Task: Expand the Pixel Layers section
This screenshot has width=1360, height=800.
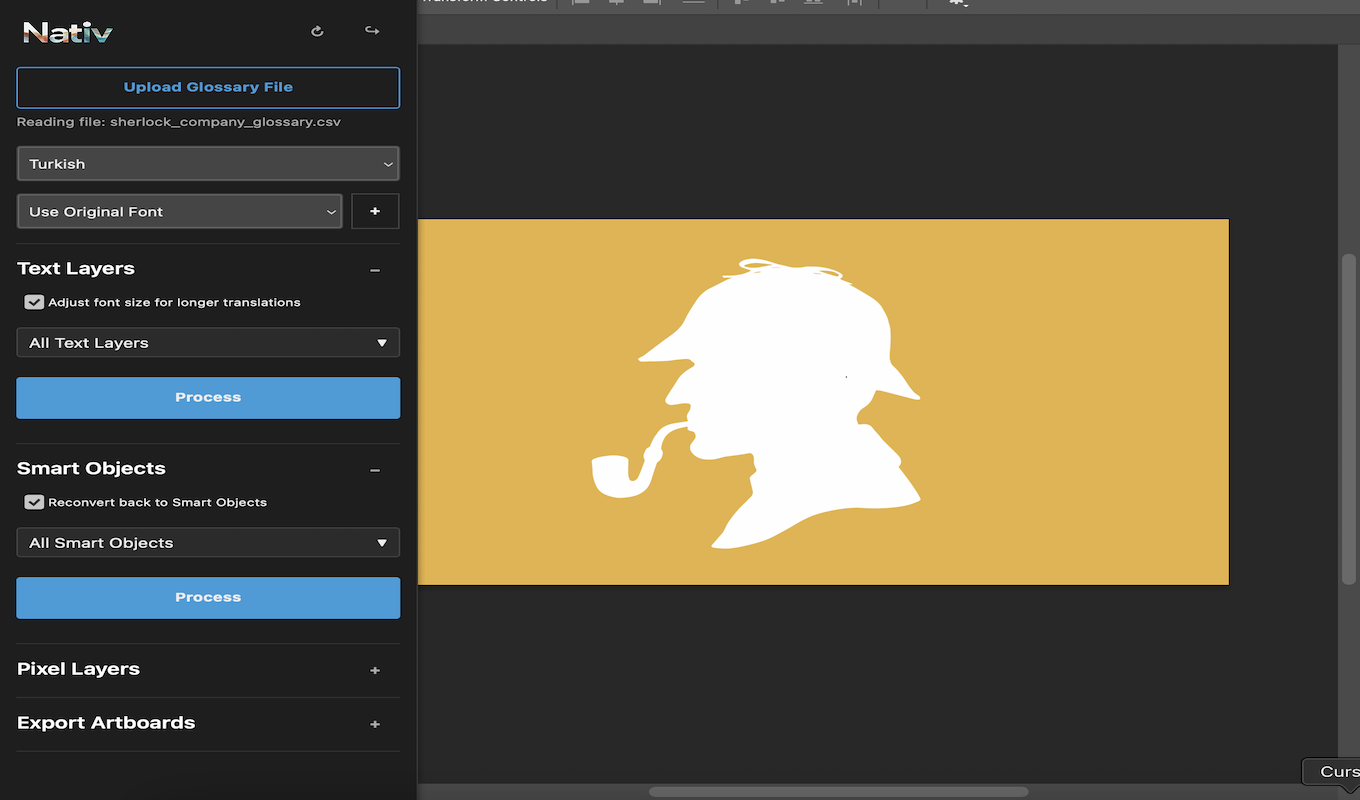Action: [375, 670]
